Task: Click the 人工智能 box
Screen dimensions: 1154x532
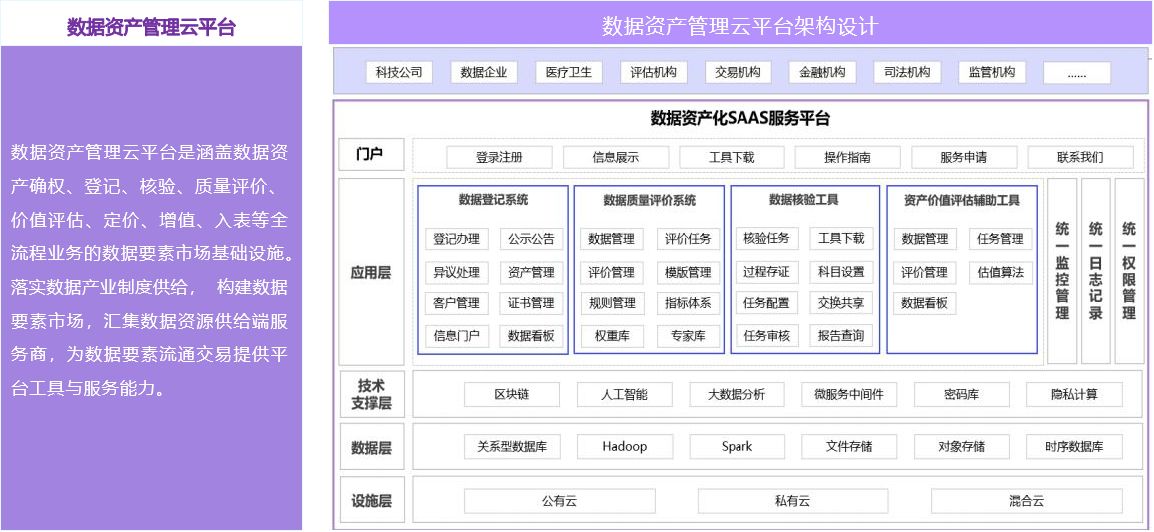Action: (624, 394)
